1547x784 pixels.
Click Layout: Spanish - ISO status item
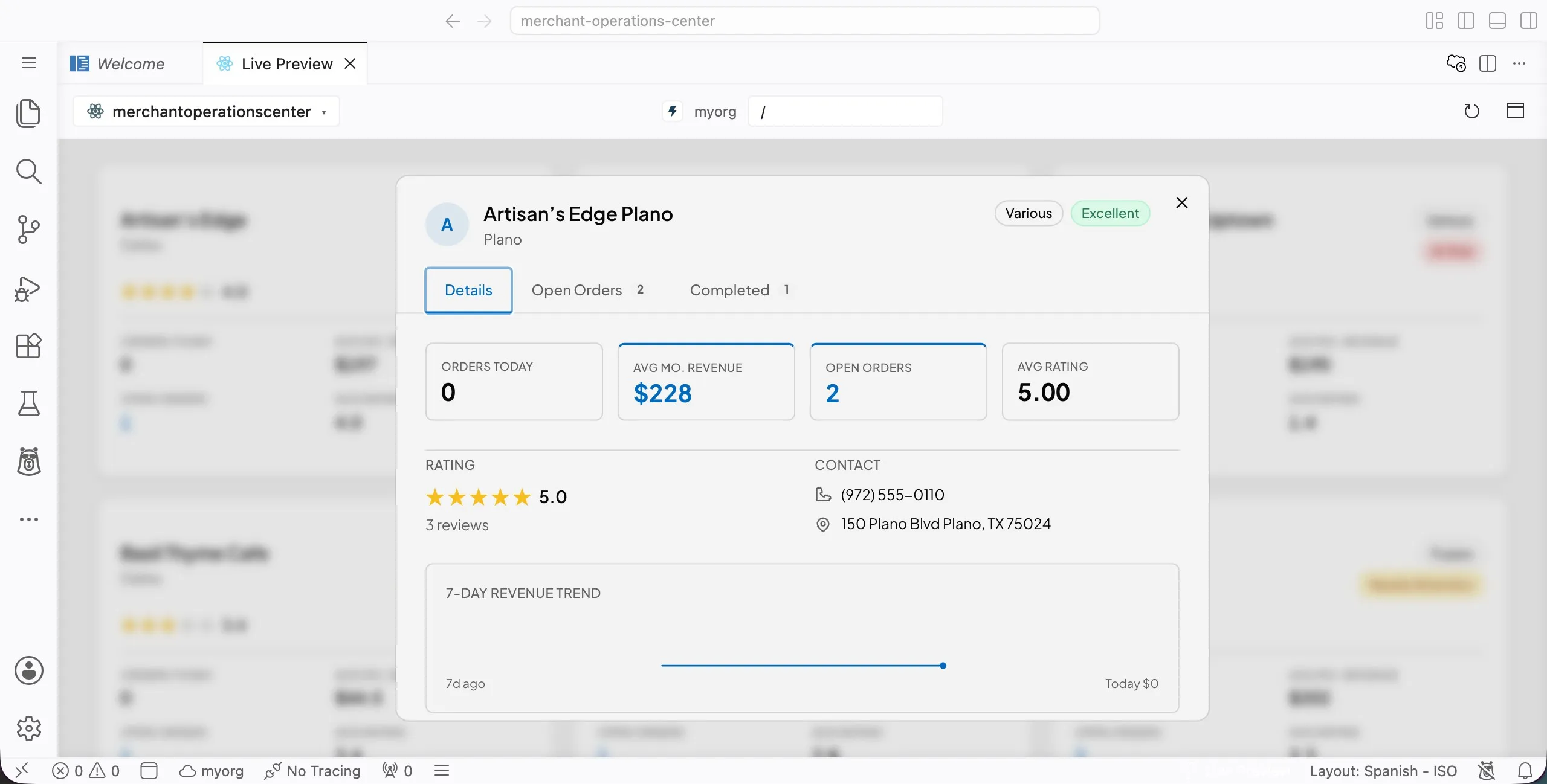coord(1383,771)
